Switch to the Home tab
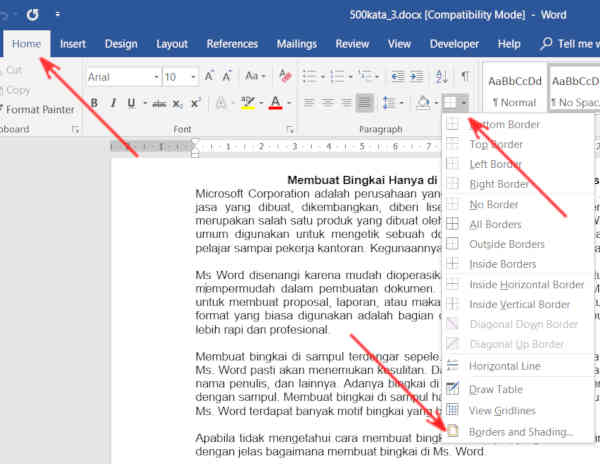 26,44
